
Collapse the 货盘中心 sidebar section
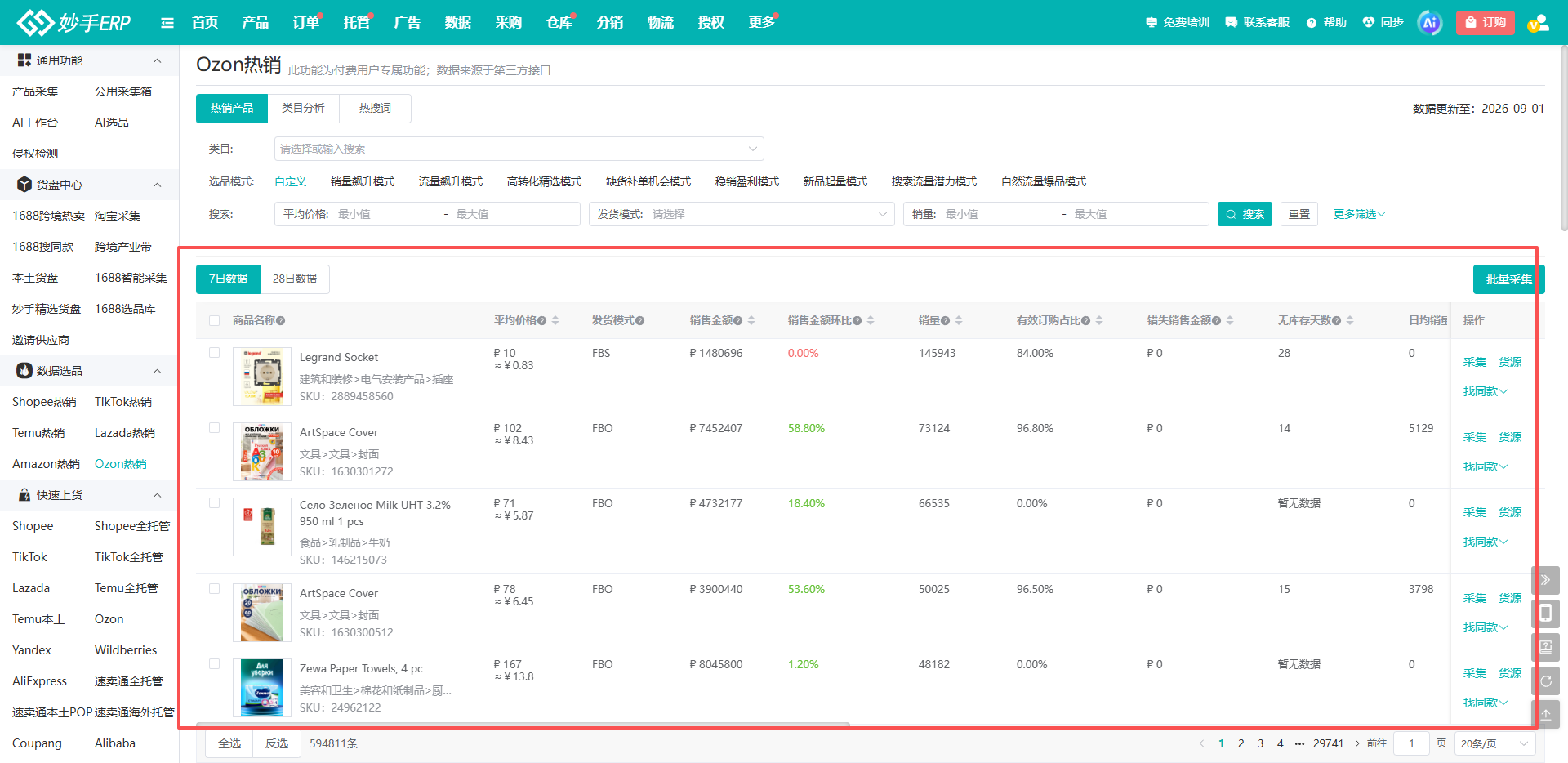tap(158, 185)
